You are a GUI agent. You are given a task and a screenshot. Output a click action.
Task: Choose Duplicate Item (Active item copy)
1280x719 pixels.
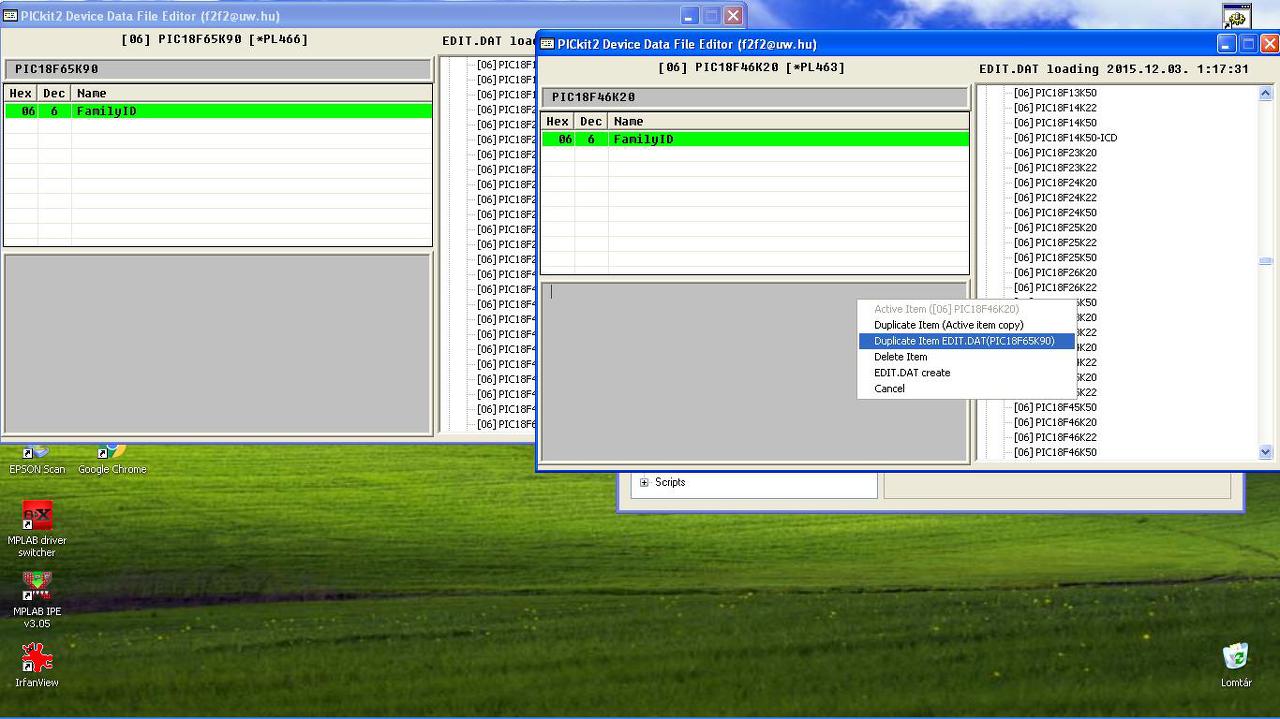(x=948, y=325)
